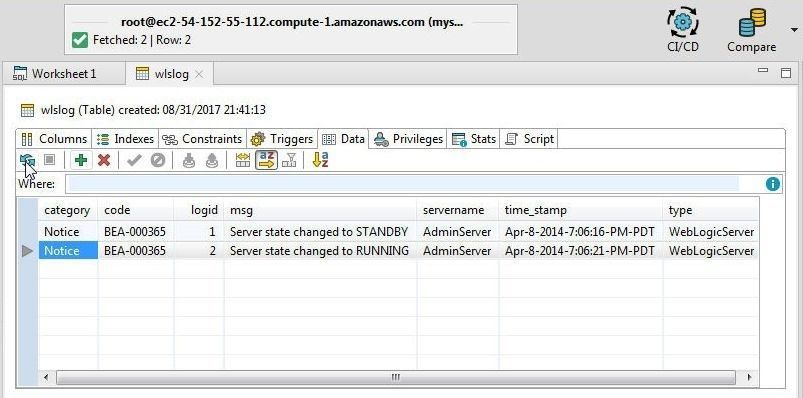Click the type column header
The width and height of the screenshot is (803, 398).
point(711,210)
